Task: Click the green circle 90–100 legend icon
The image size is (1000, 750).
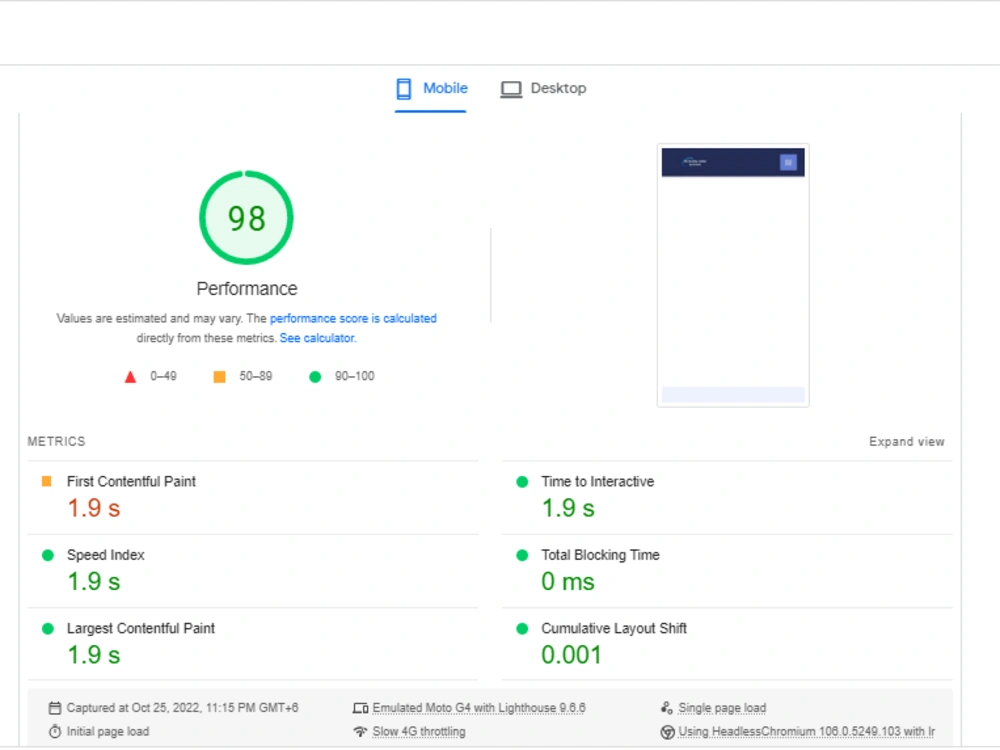Action: 315,377
